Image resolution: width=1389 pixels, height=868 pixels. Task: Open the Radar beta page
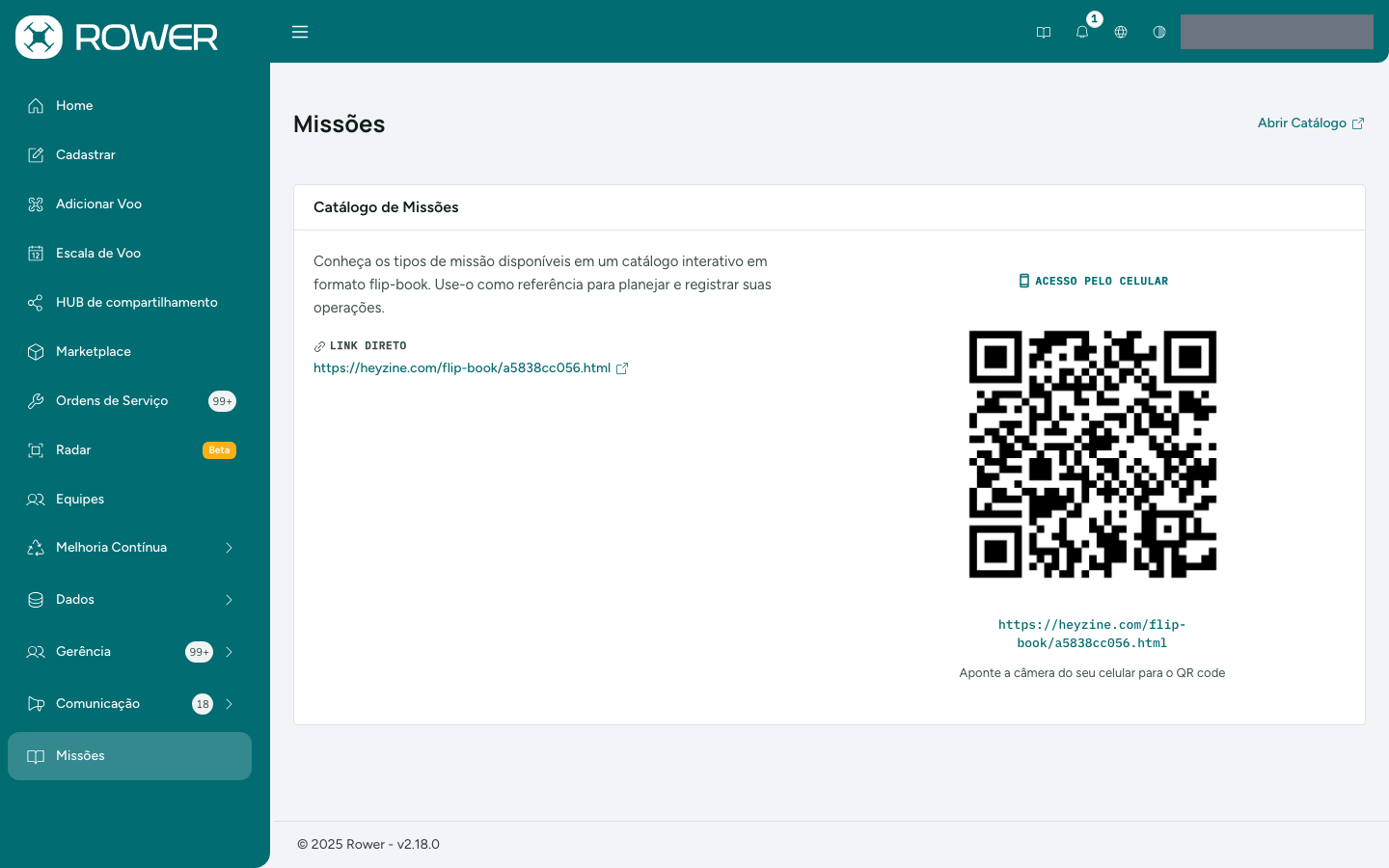129,449
